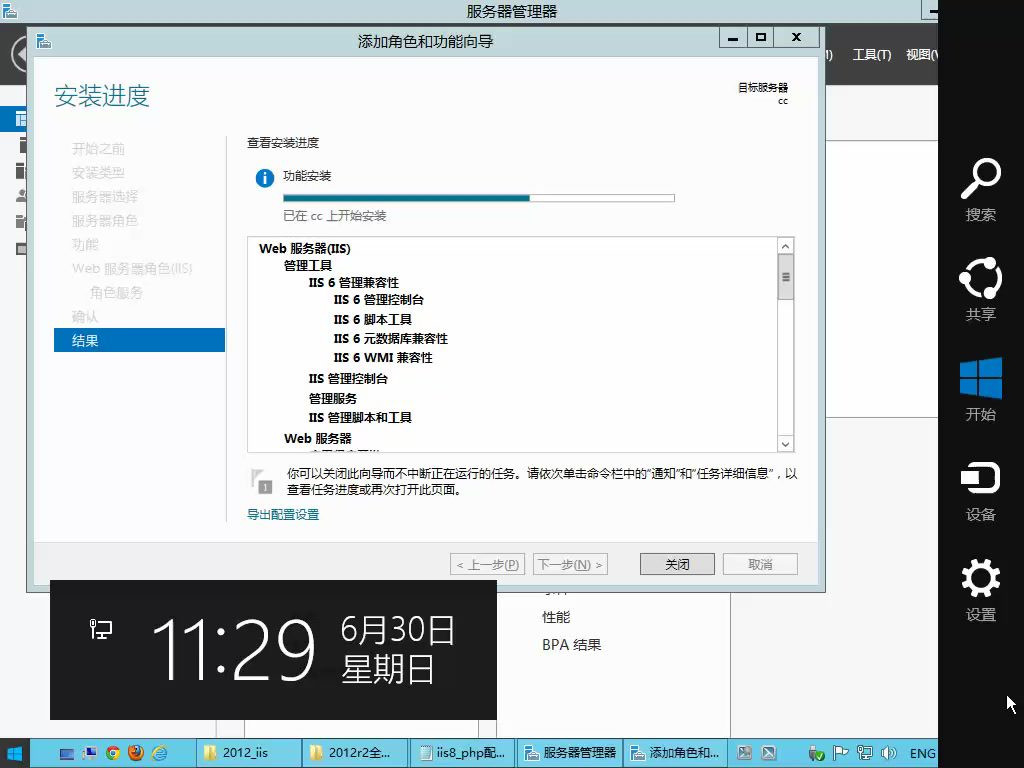1024x768 pixels.
Task: Select the Results (结果) wizard step
Action: [139, 341]
